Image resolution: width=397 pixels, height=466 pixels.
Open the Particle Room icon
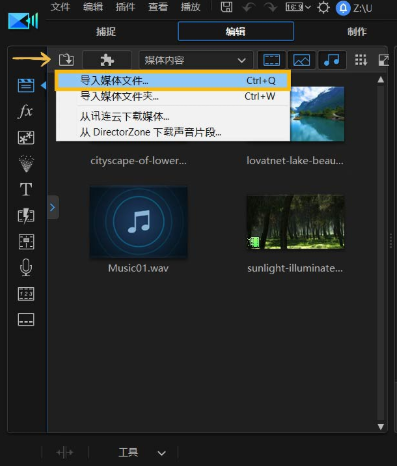pyautogui.click(x=26, y=164)
